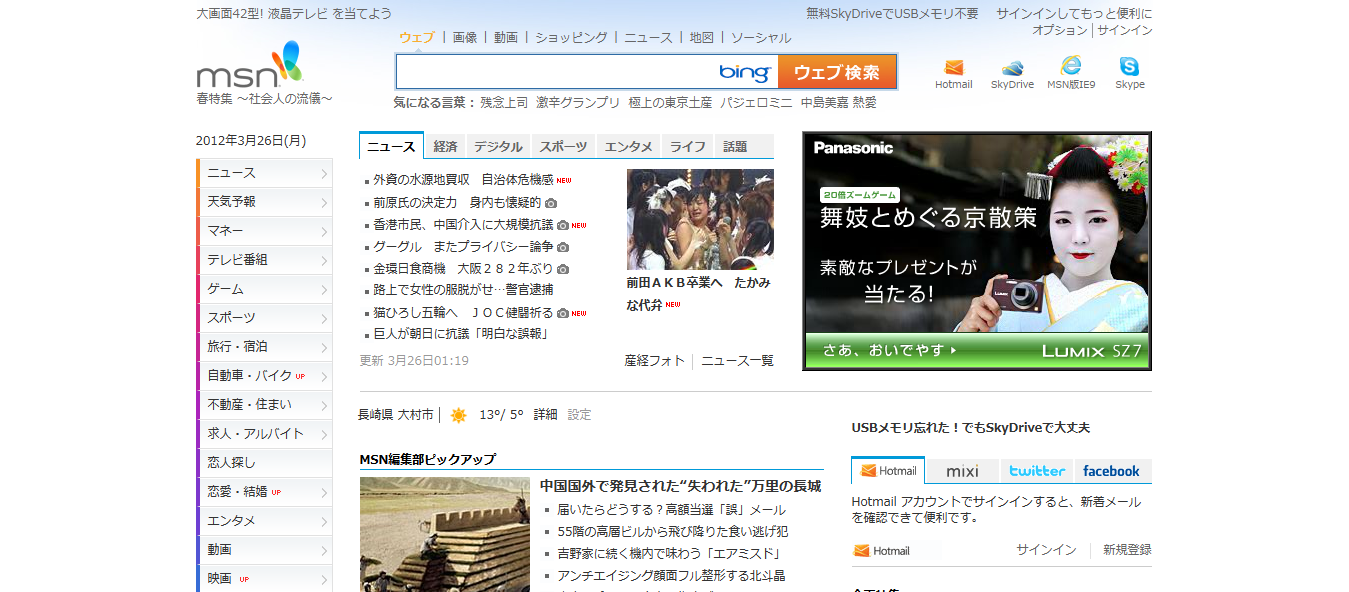1349x592 pixels.
Task: Click the sunny weather icon
Action: pos(458,415)
